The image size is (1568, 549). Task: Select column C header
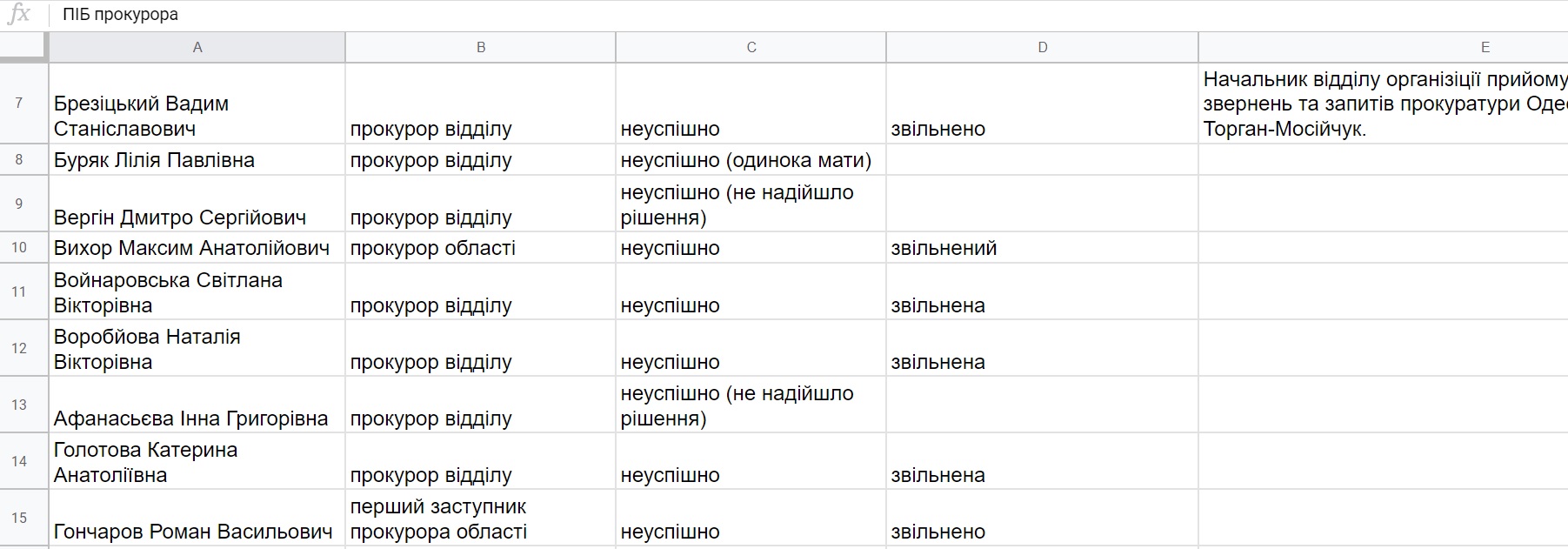click(751, 47)
